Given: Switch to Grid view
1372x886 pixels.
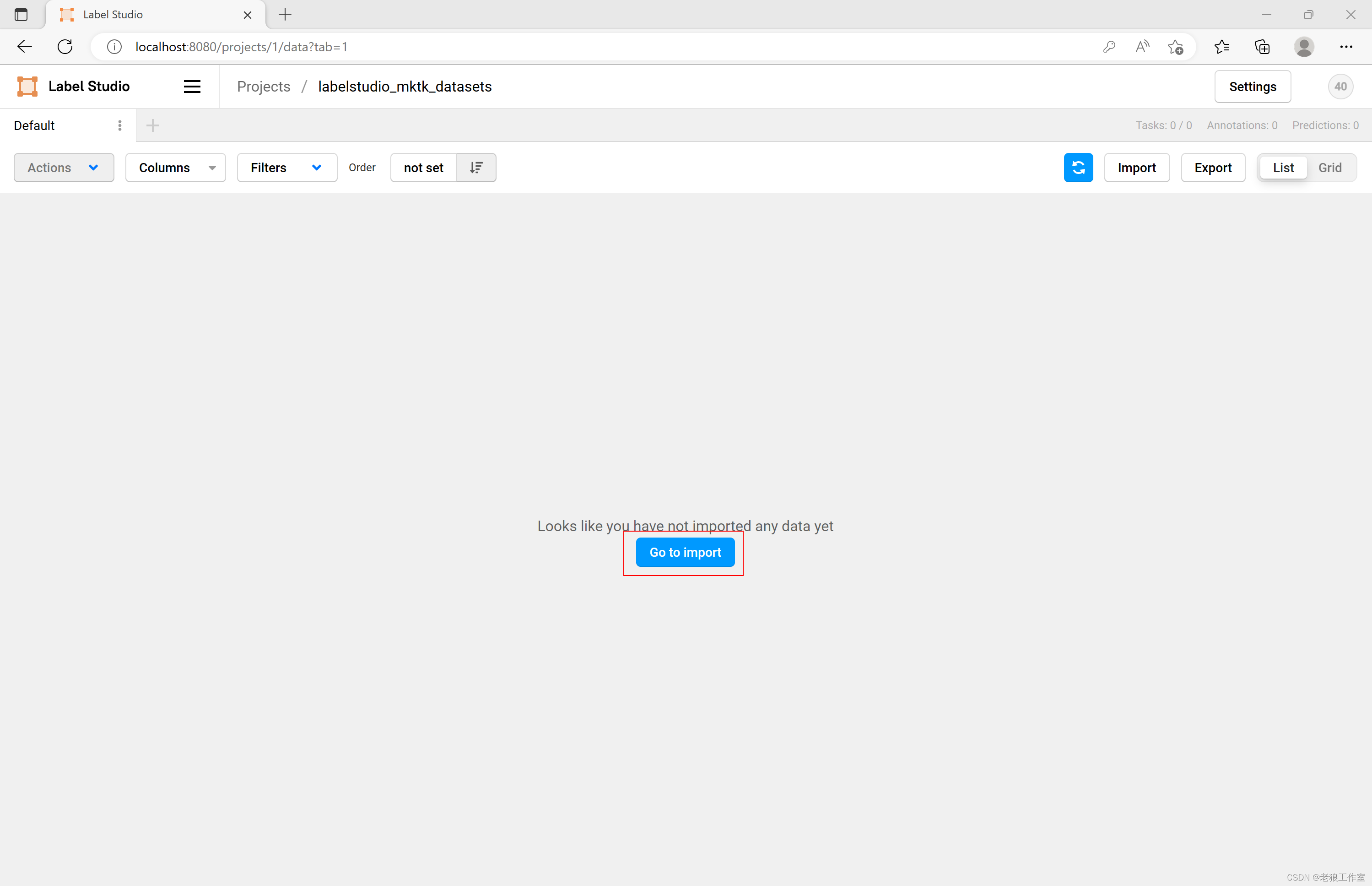Looking at the screenshot, I should [1329, 168].
